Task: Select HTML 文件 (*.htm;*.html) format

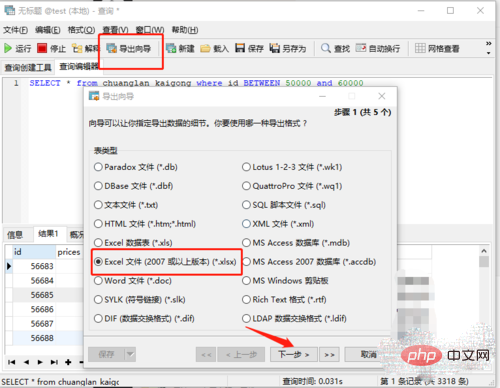Action: [x=145, y=224]
